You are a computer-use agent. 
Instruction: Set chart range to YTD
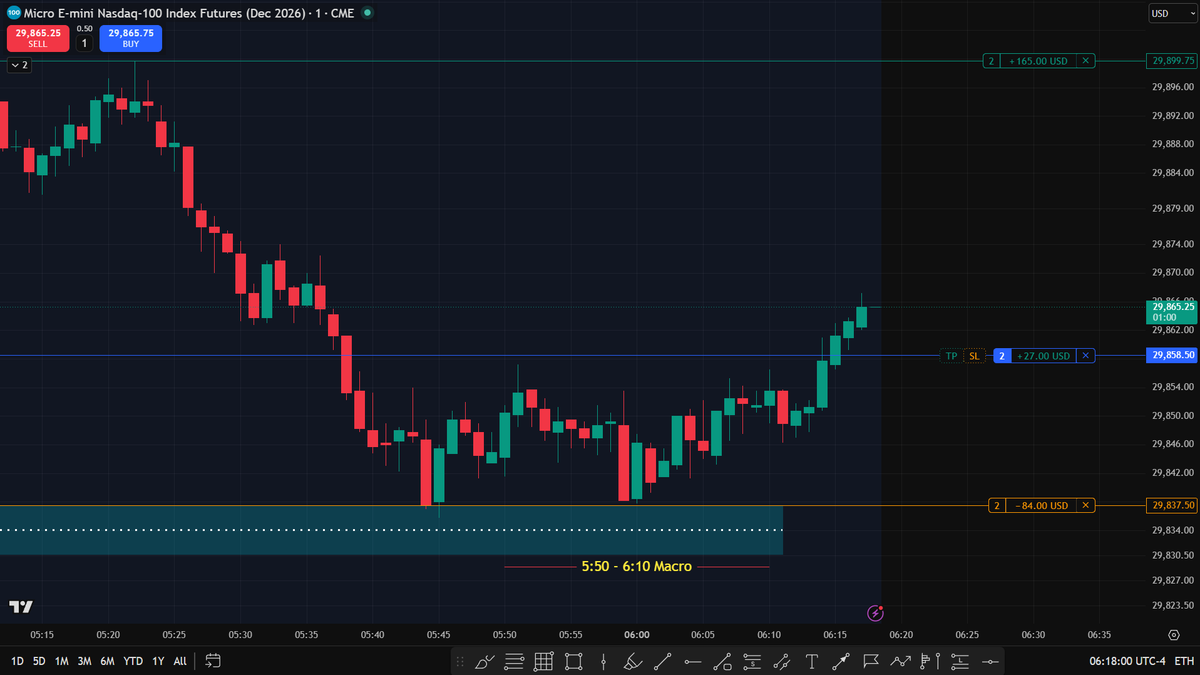click(133, 661)
